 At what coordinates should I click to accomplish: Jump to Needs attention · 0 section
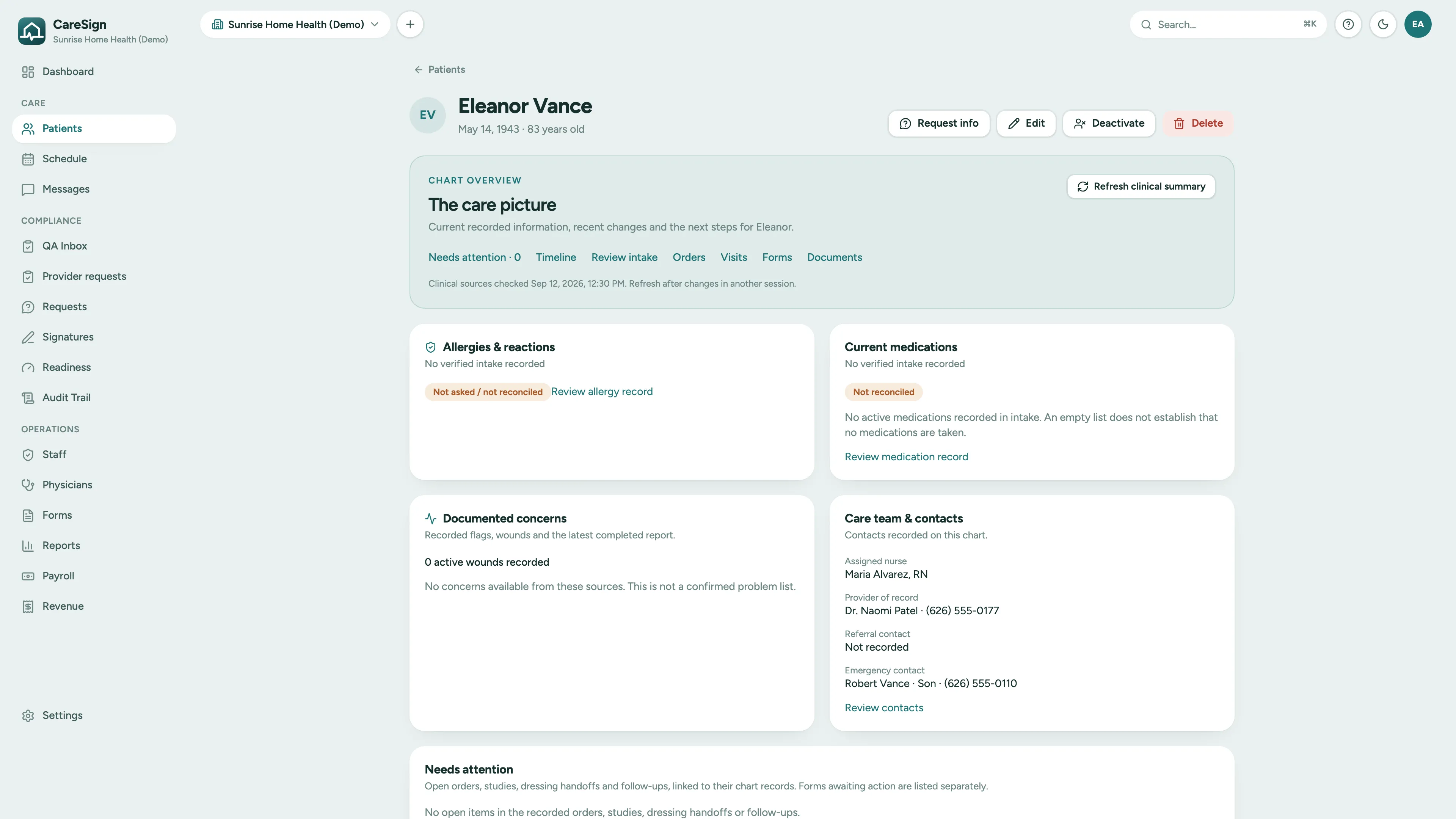474,257
